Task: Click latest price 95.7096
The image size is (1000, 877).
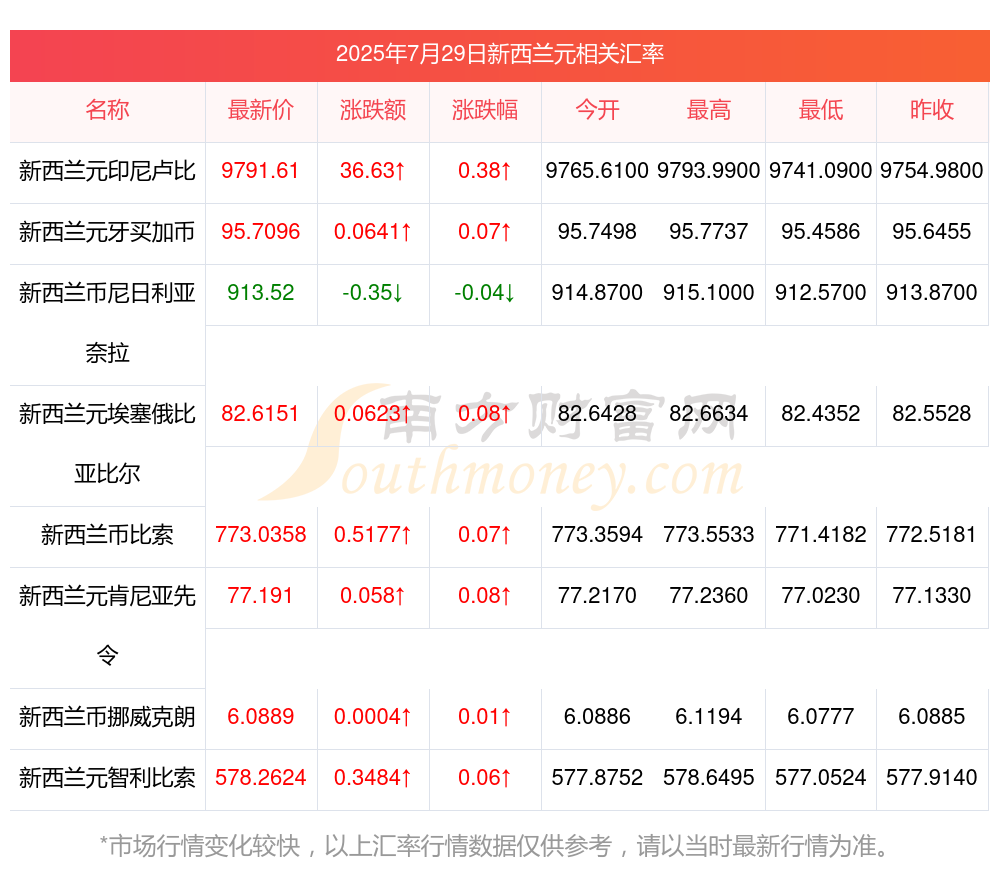Action: click(260, 232)
